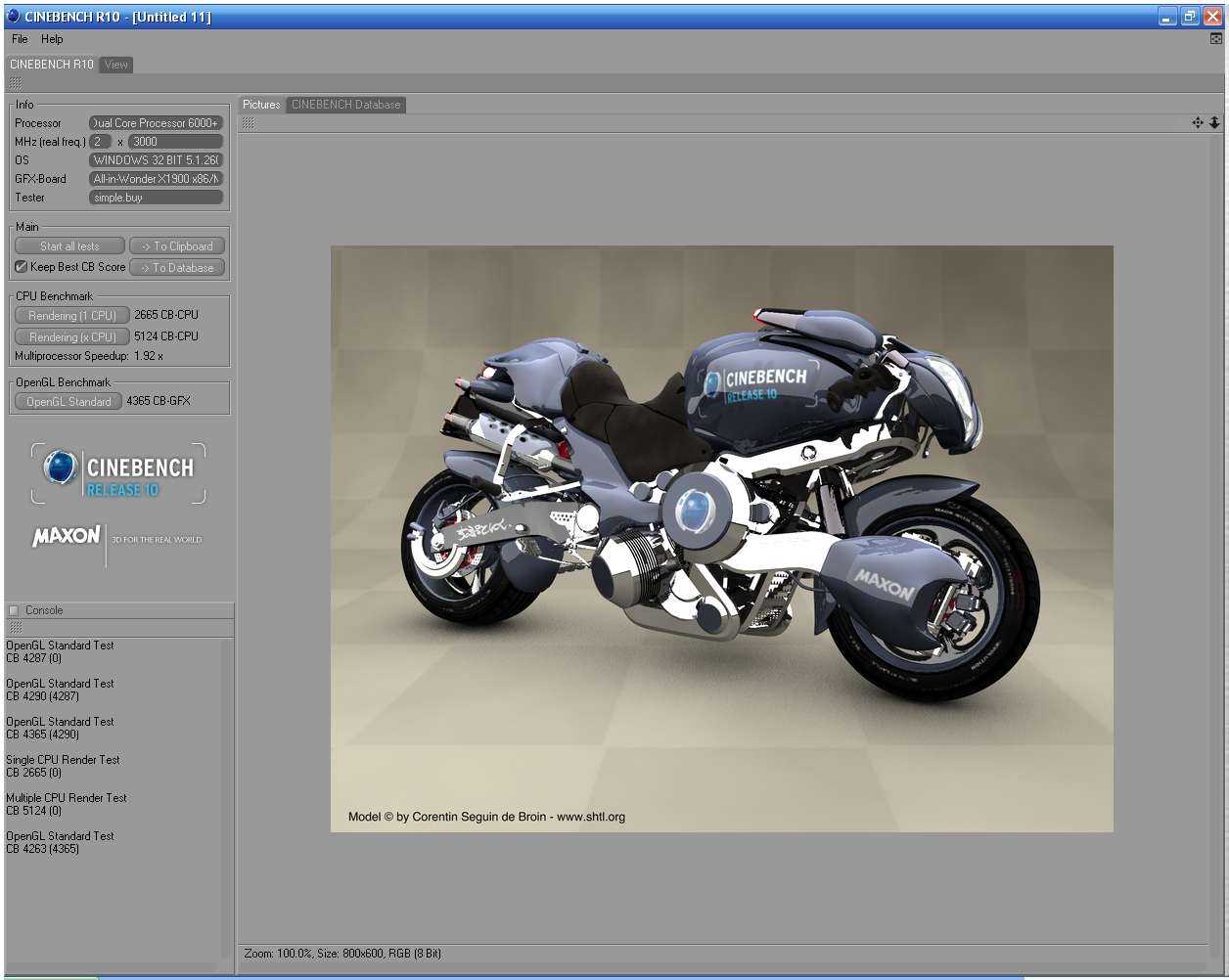The height and width of the screenshot is (980, 1229).
Task: Click the Zoom 100.0% status bar text
Action: pyautogui.click(x=342, y=954)
